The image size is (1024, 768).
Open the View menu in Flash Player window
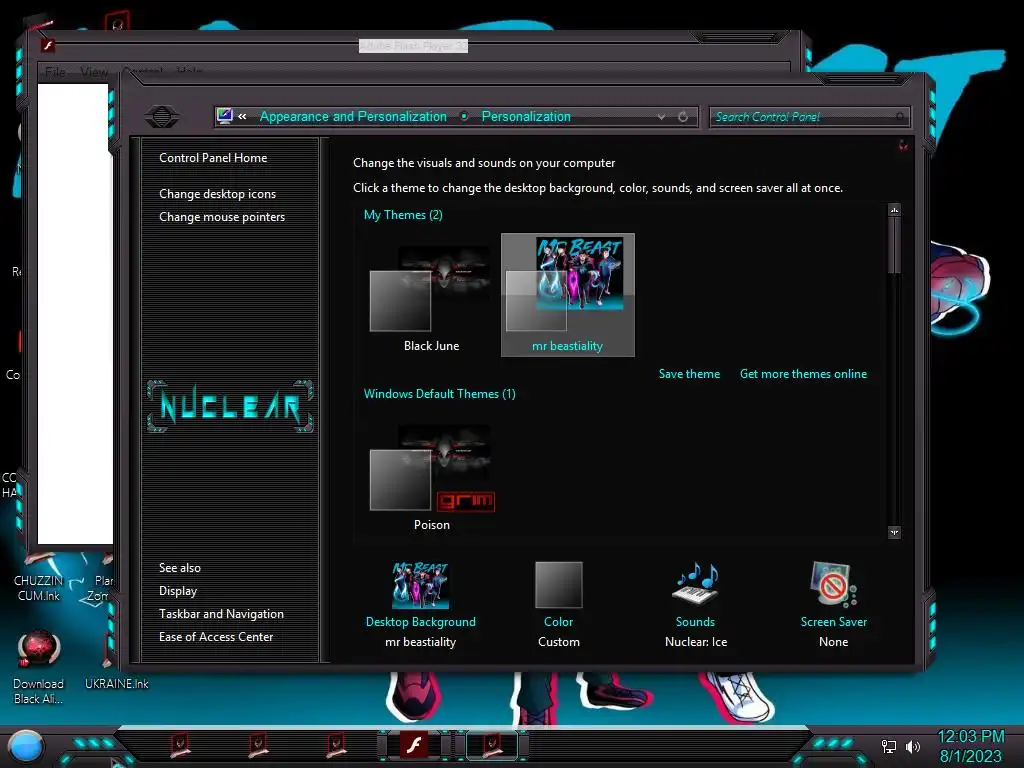coord(94,72)
